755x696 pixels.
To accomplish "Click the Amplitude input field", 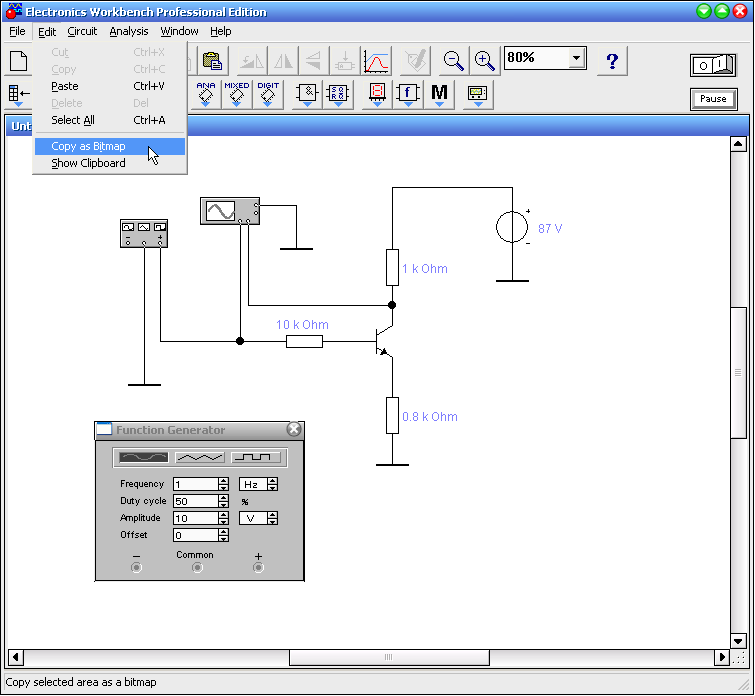I will pos(196,518).
